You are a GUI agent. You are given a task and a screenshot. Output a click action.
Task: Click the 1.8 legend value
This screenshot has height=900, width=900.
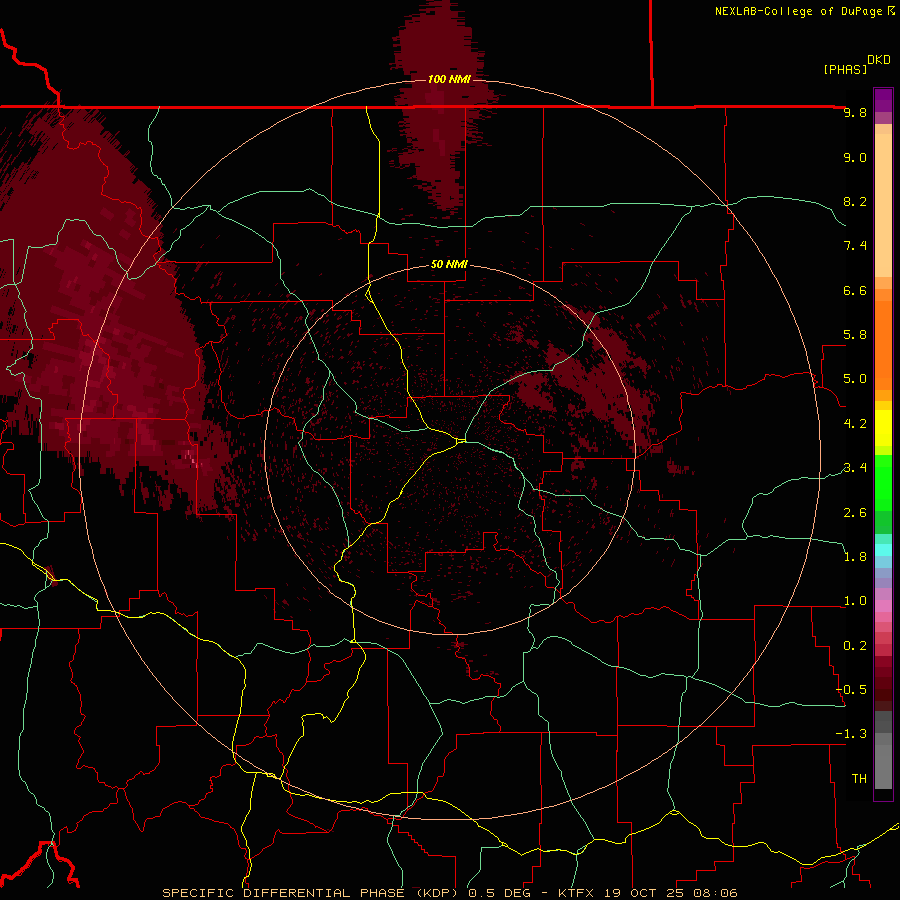pos(855,557)
